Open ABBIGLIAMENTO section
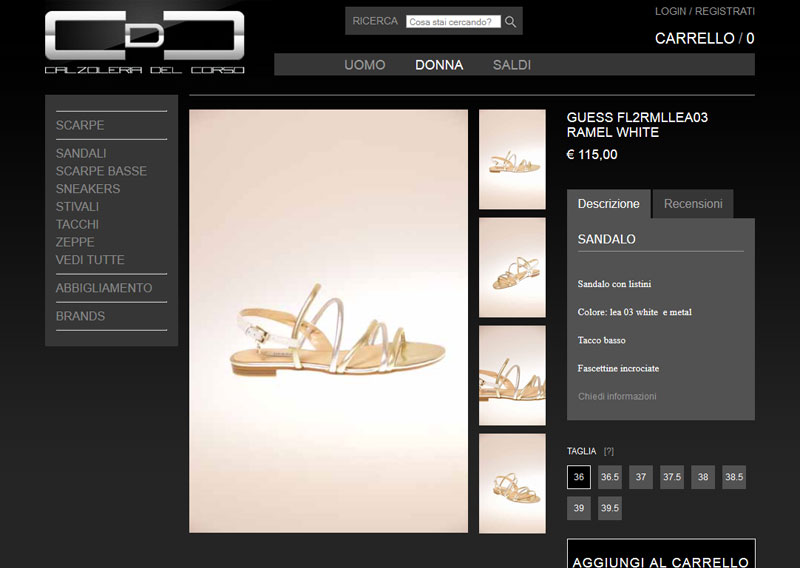 point(104,288)
